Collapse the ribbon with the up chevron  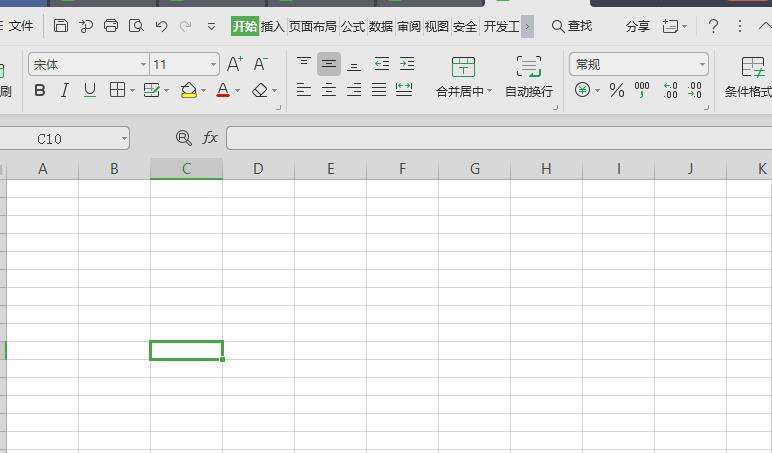pos(765,26)
